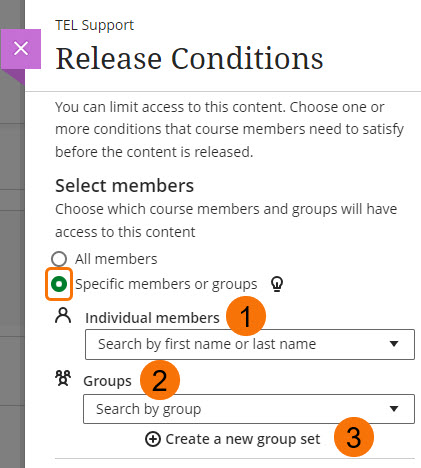
Task: Expand the individual members dropdown arrow
Action: coord(394,344)
